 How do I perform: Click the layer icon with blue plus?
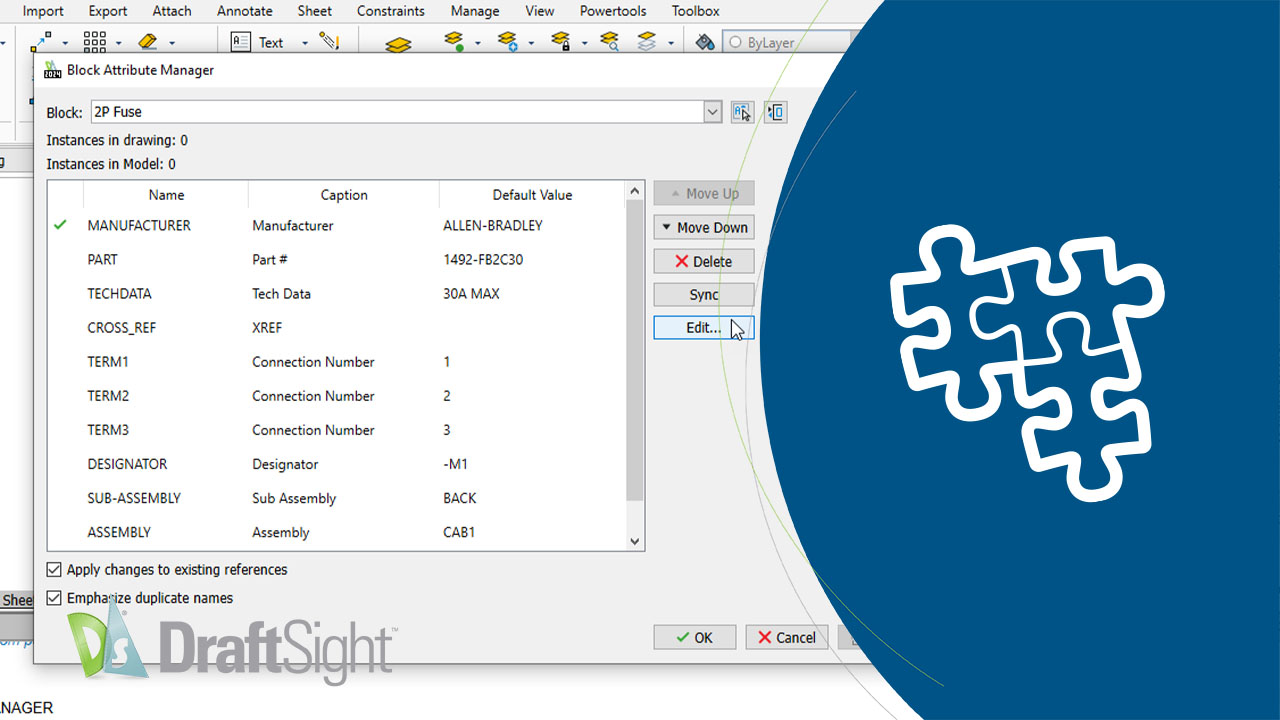[507, 42]
